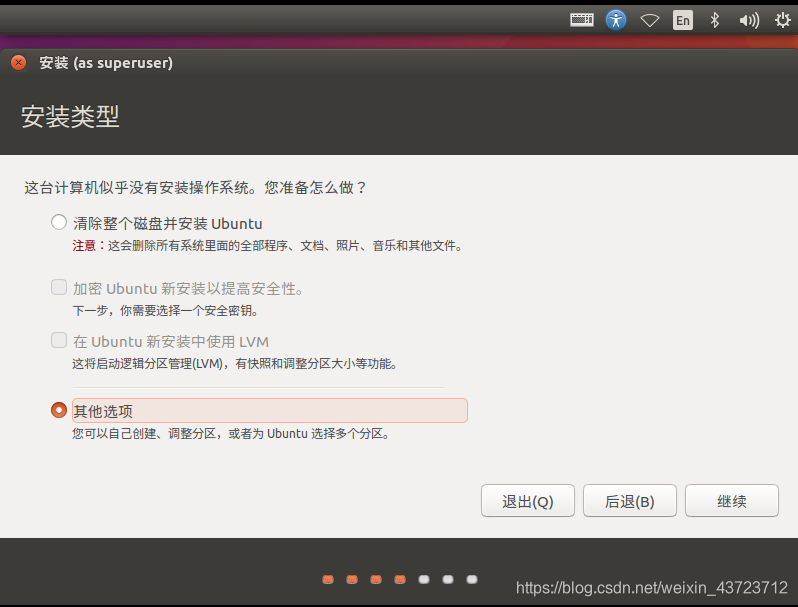Viewport: 798px width, 607px height.
Task: Click the 这将启动逻辑分区管理(LVM) description
Action: tap(235, 364)
